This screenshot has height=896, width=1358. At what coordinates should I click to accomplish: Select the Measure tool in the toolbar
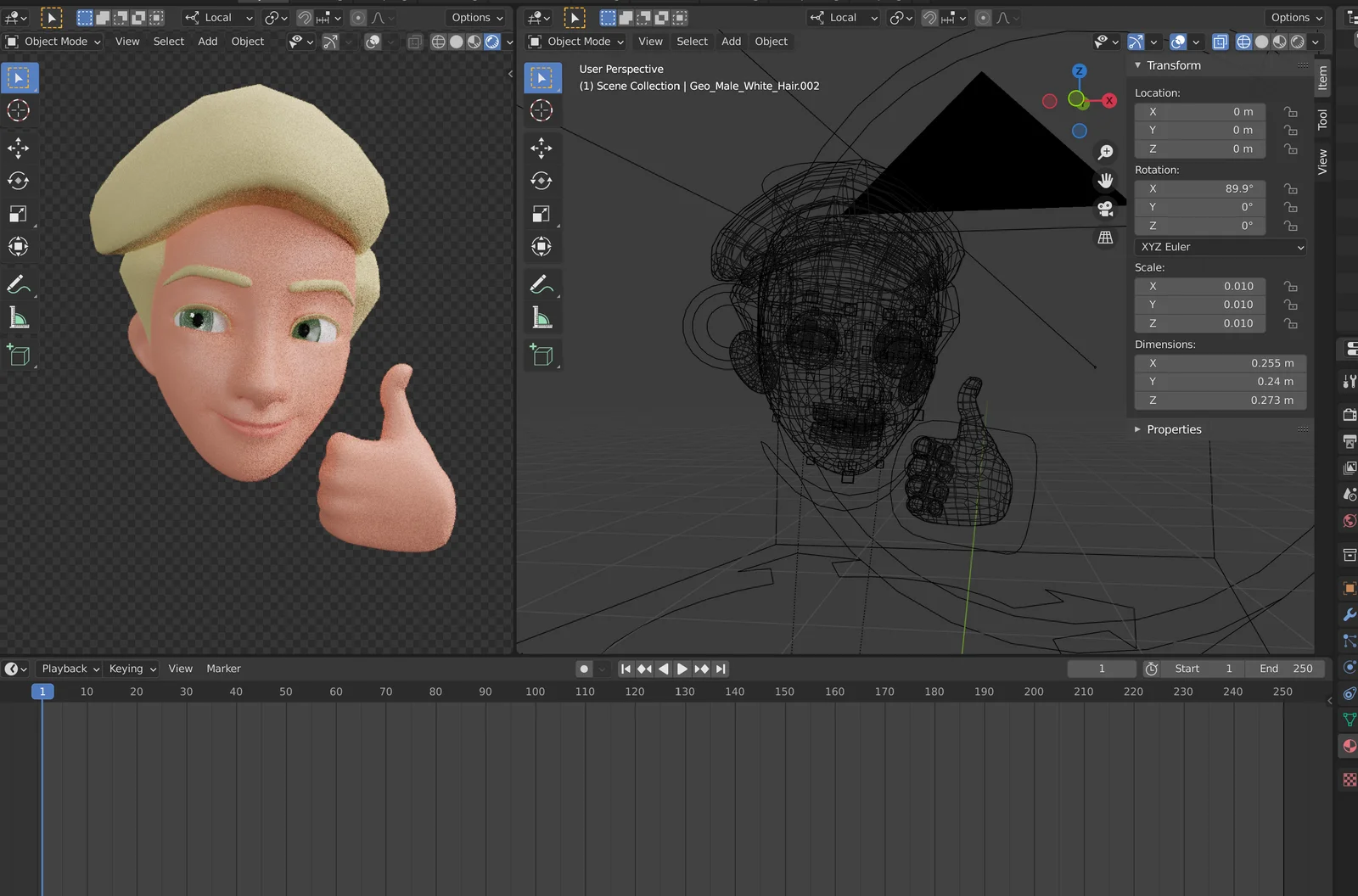(19, 318)
